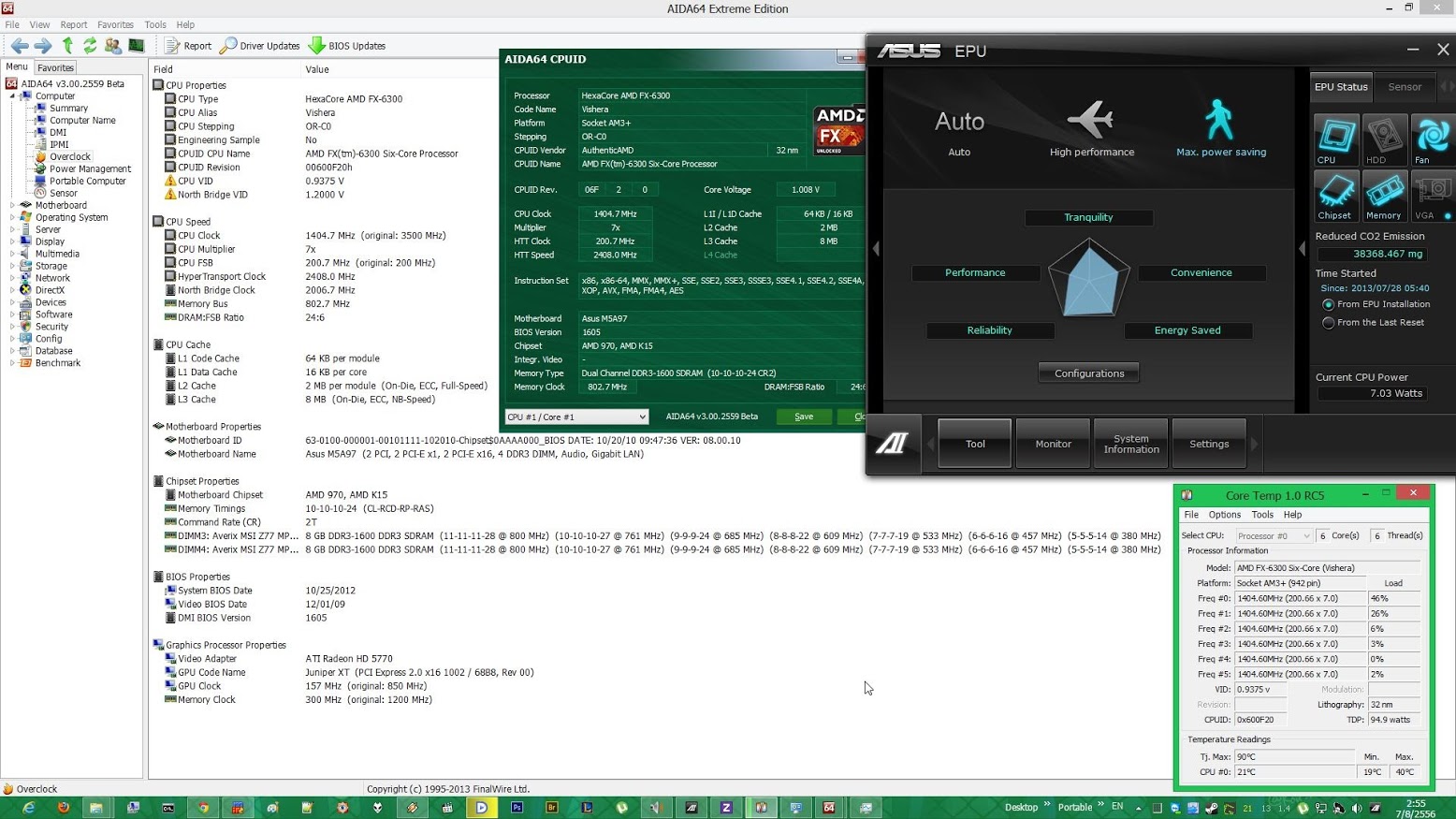1456x819 pixels.
Task: Open the CPU #1 / Core #1 dropdown
Action: [576, 417]
